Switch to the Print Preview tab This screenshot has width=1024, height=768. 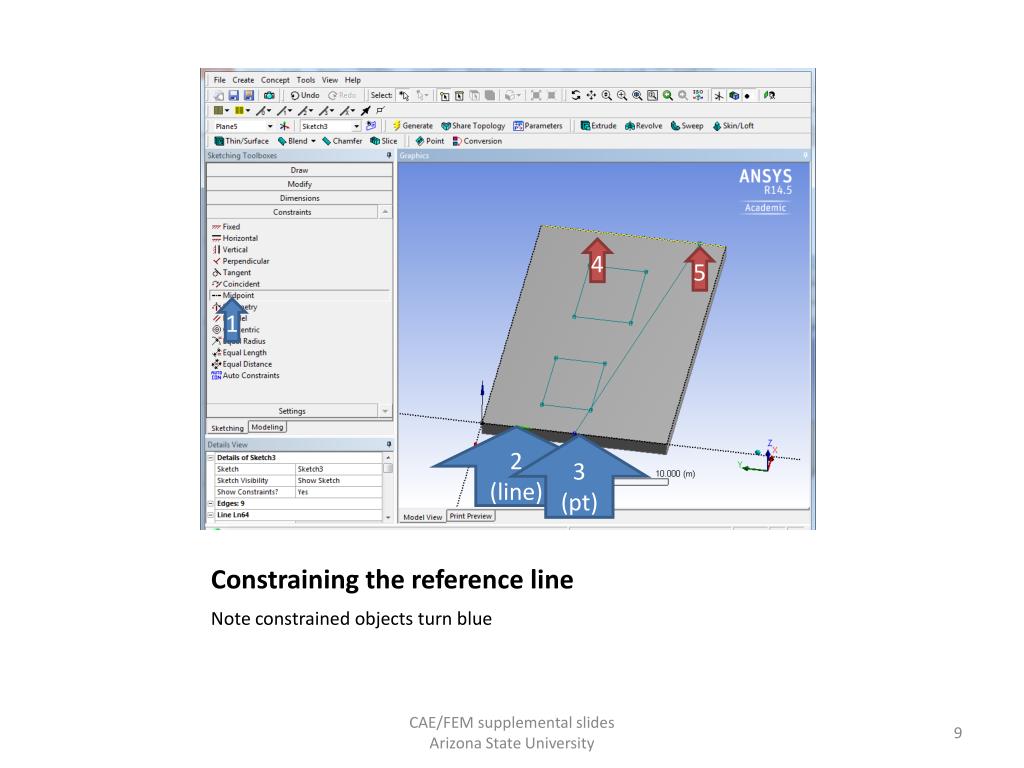[x=470, y=516]
